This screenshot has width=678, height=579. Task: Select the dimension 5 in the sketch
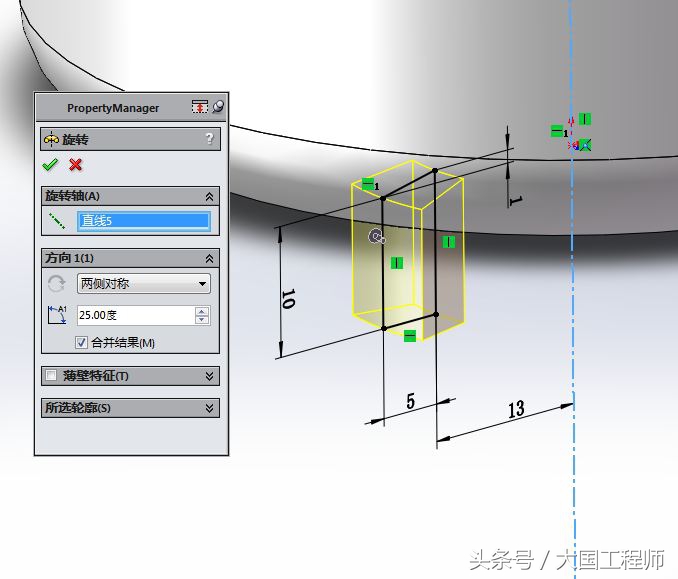coord(410,401)
